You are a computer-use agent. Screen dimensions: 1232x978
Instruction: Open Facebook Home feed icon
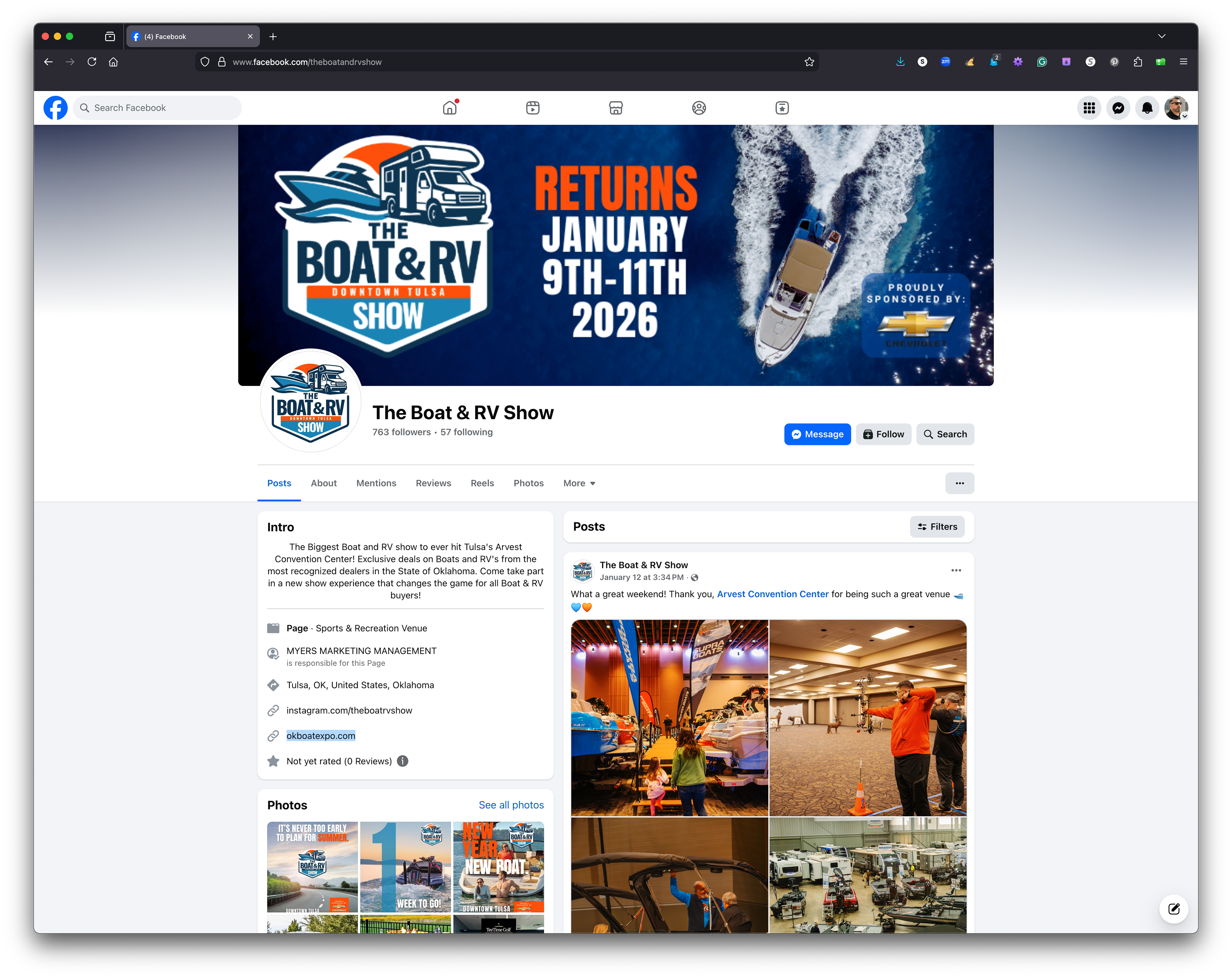tap(450, 108)
